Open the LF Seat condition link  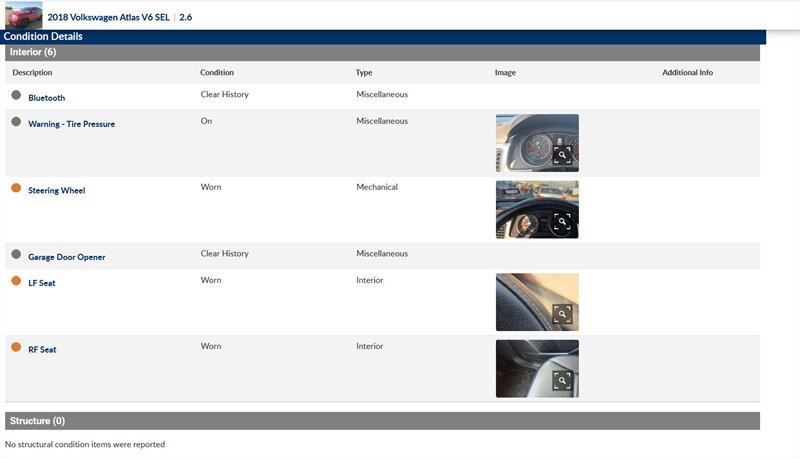point(42,283)
